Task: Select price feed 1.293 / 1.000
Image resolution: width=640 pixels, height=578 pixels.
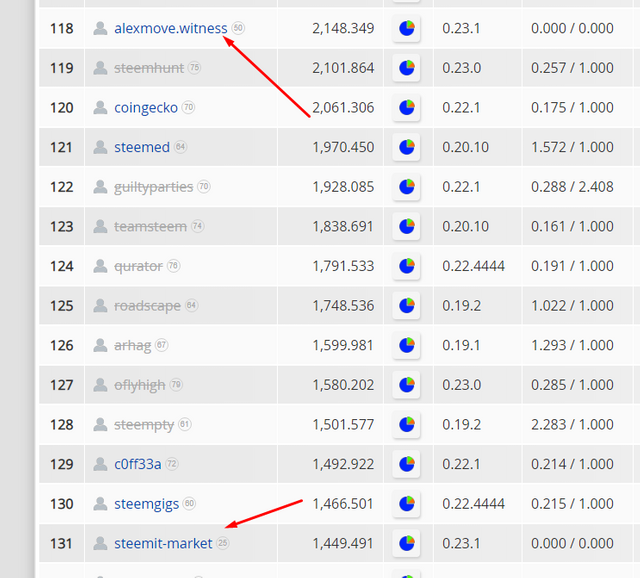Action: click(x=572, y=345)
